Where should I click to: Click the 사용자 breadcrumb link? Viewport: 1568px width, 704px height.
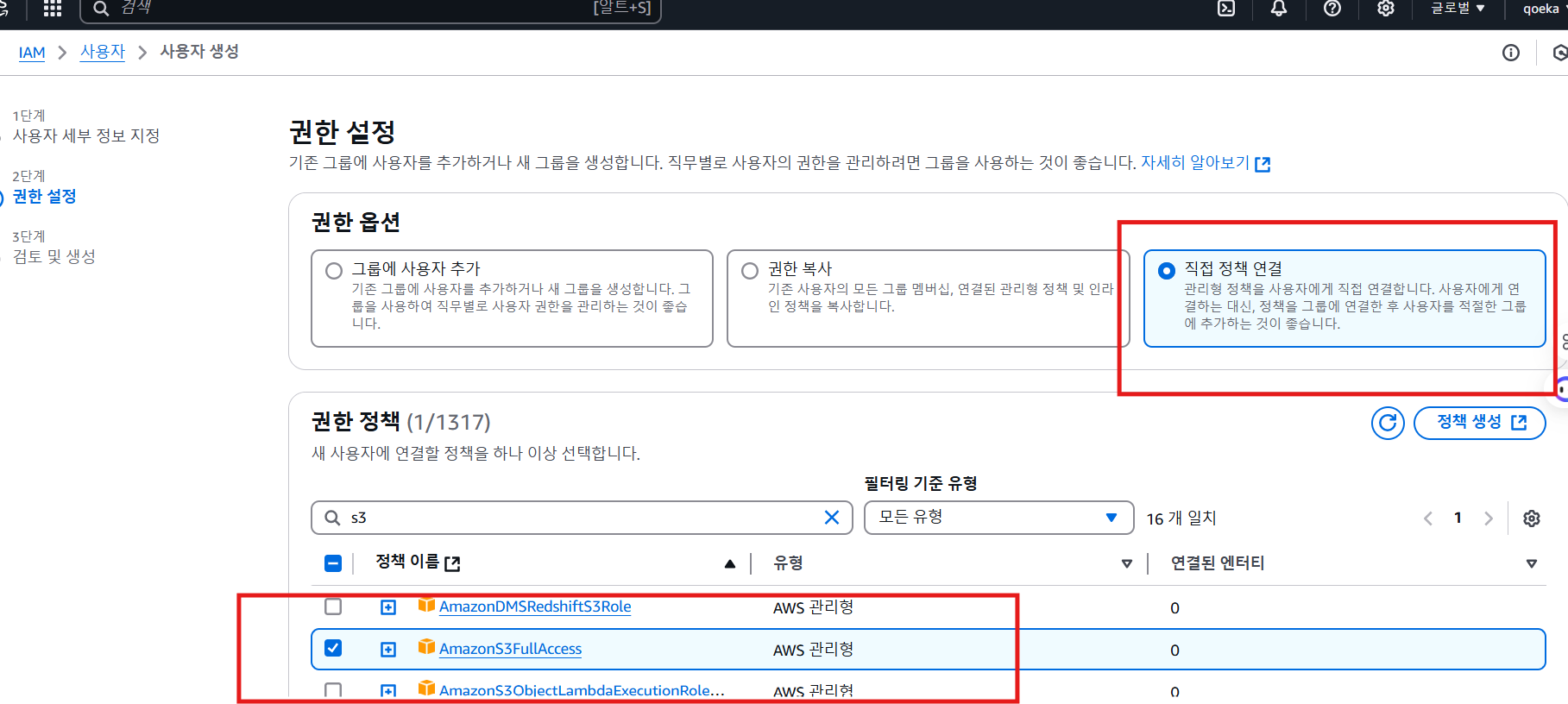(103, 52)
